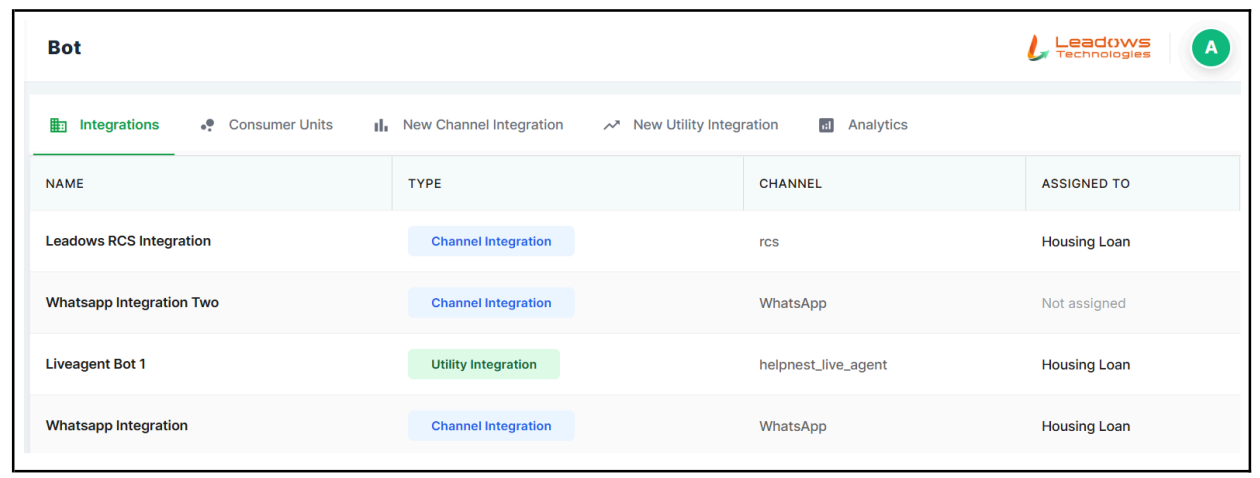Switch to the Analytics tab

click(863, 125)
